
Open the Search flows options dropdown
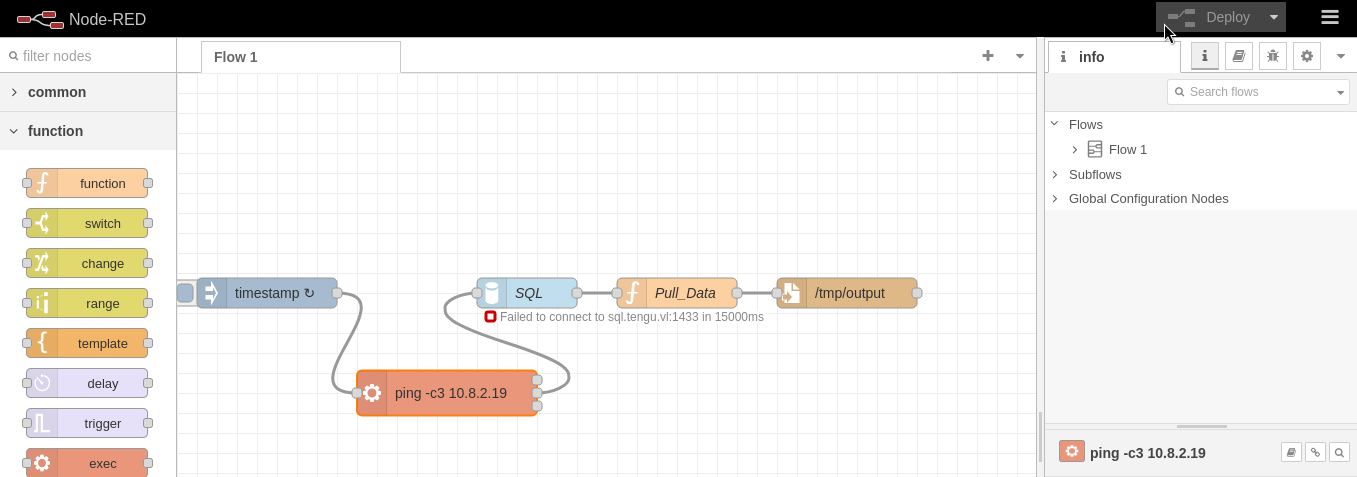[1341, 92]
